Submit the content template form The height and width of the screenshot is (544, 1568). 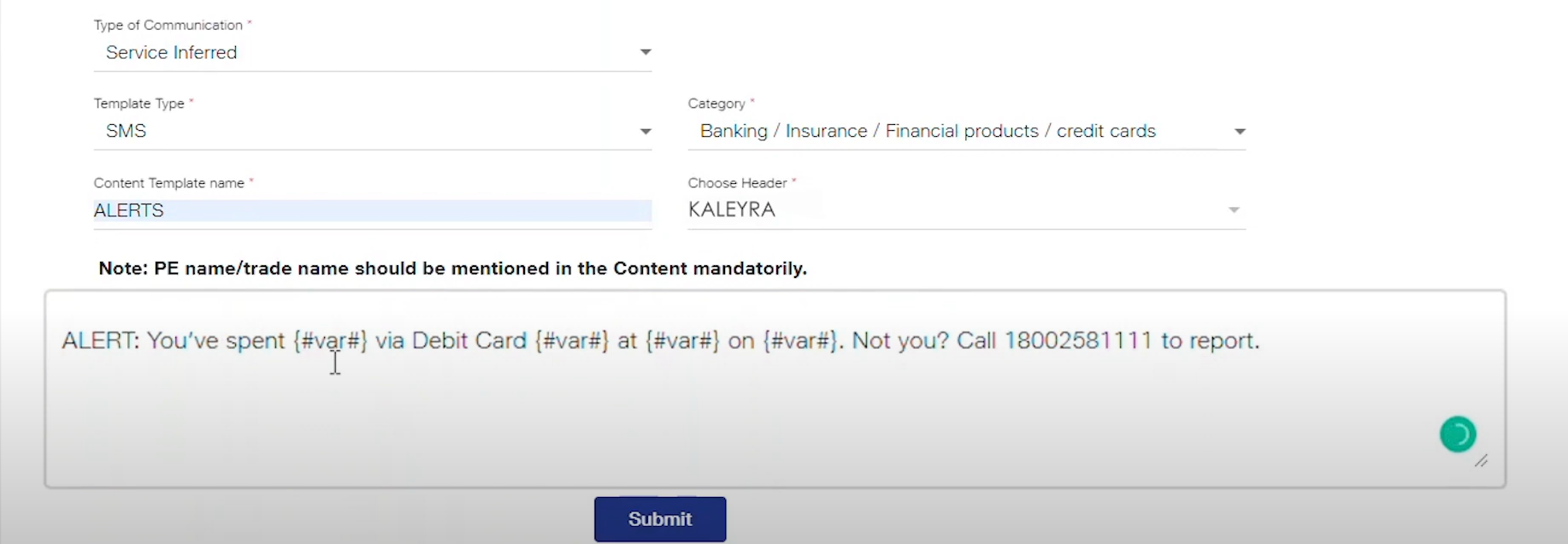click(x=660, y=519)
